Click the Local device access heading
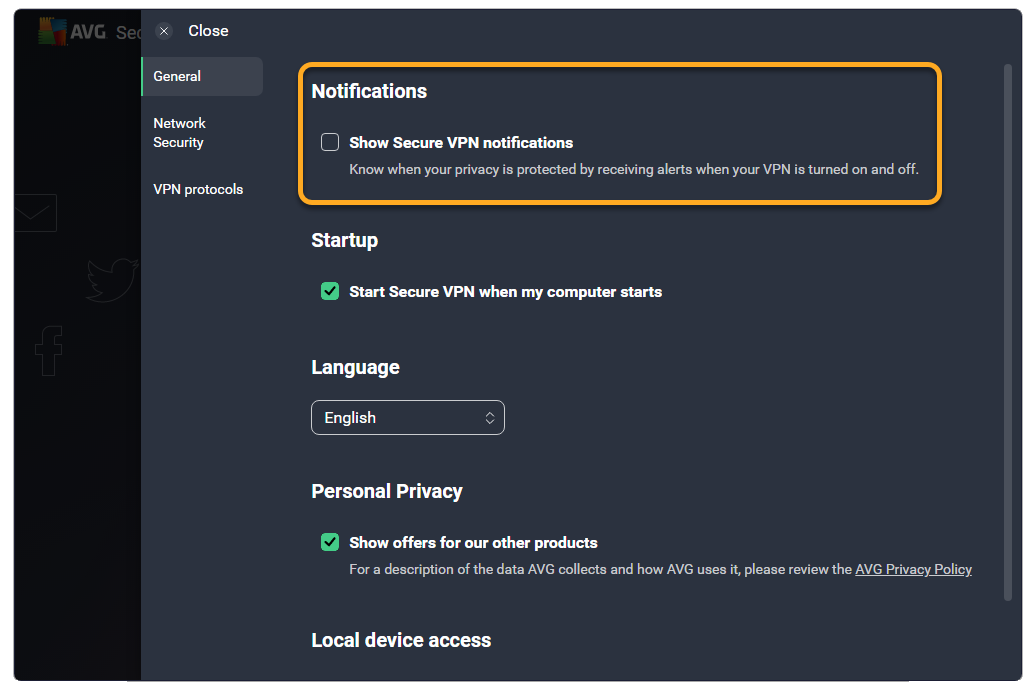The height and width of the screenshot is (690, 1029). coord(401,640)
